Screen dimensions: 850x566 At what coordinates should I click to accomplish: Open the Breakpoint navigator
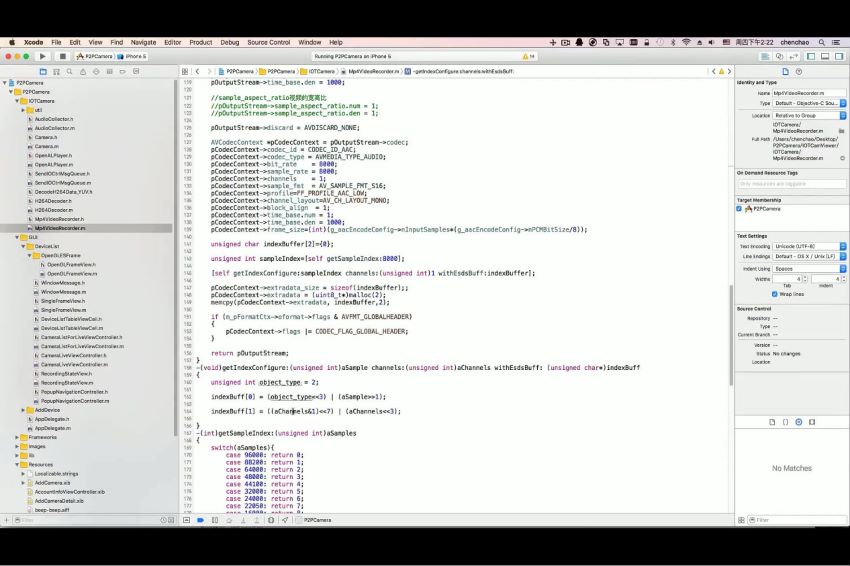123,72
